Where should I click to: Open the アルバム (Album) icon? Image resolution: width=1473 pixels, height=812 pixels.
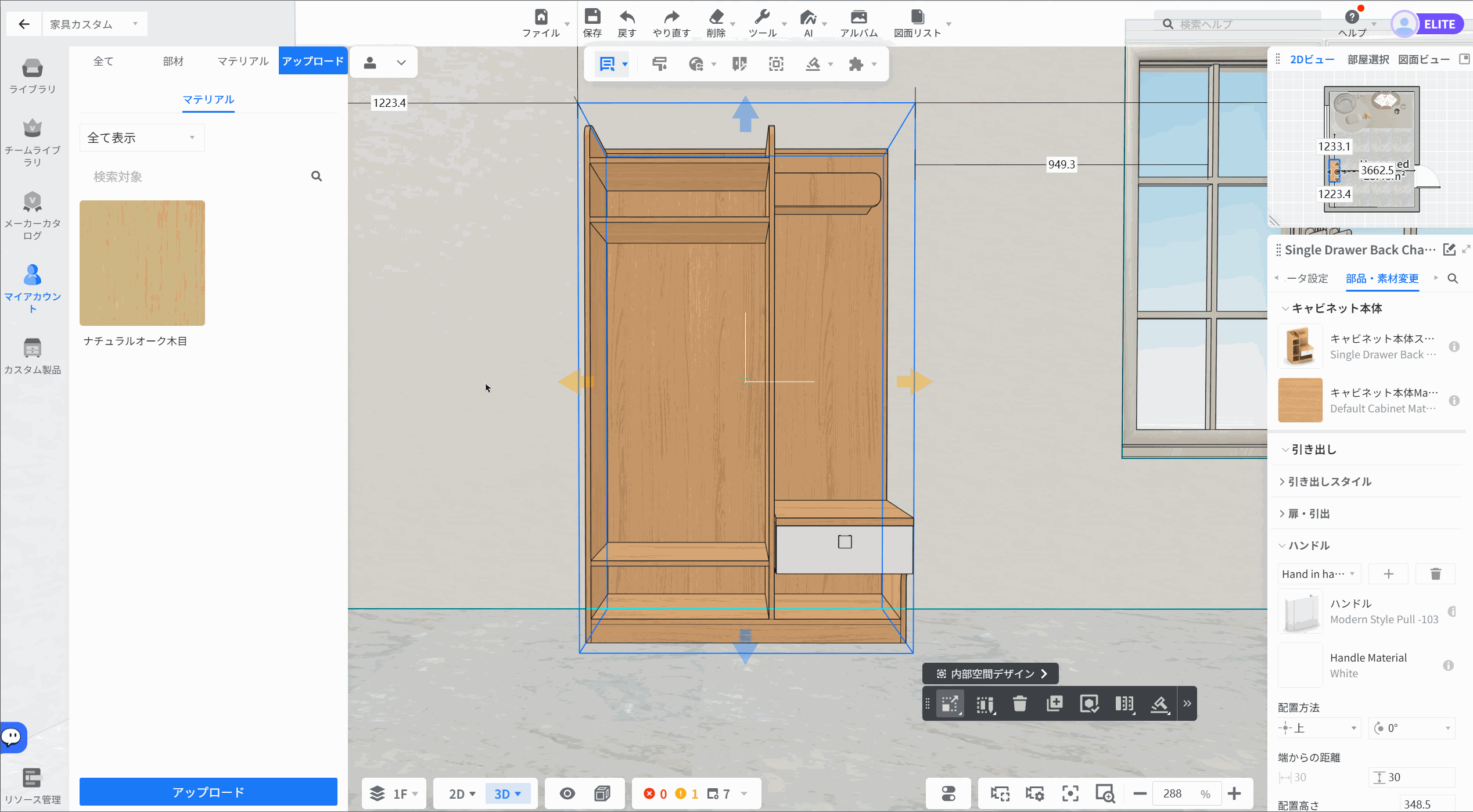click(x=858, y=17)
